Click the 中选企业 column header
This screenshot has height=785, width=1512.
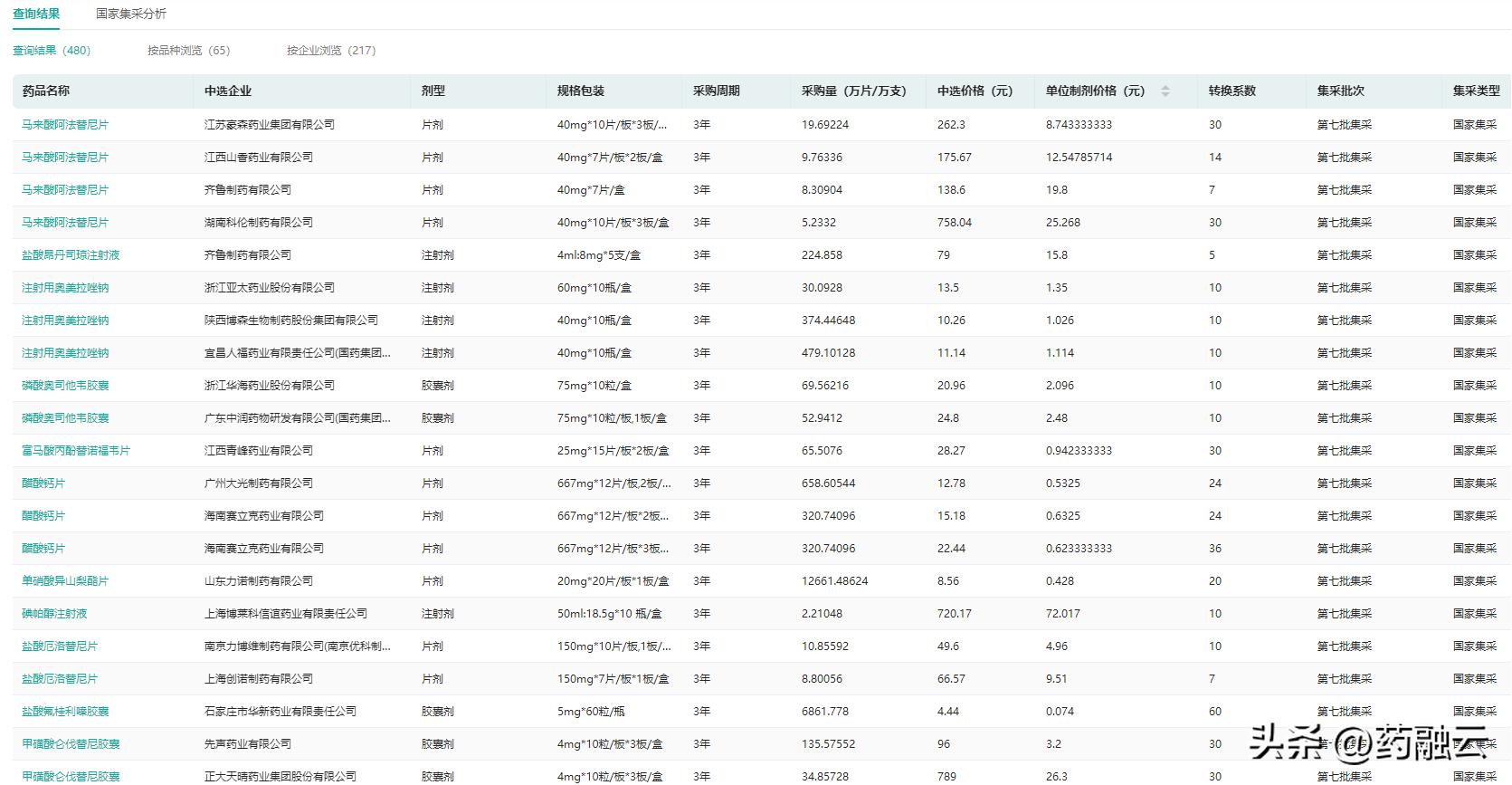(x=228, y=91)
